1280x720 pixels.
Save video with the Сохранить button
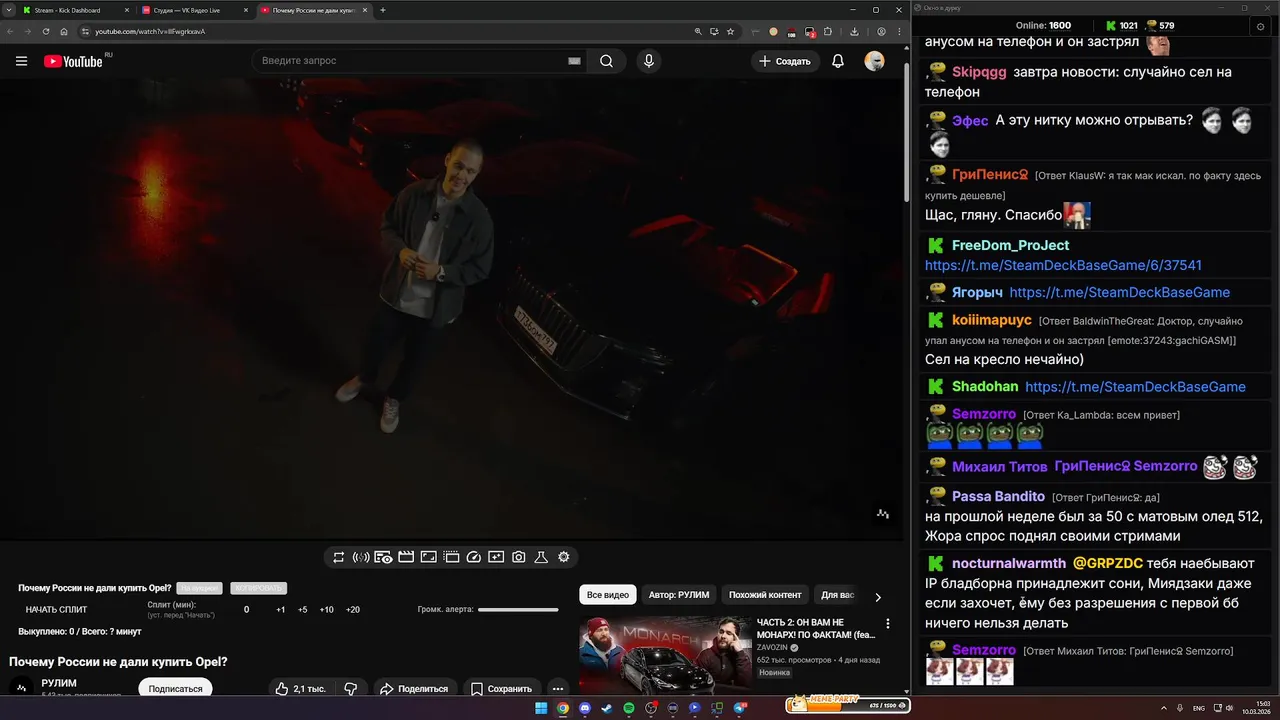point(501,689)
